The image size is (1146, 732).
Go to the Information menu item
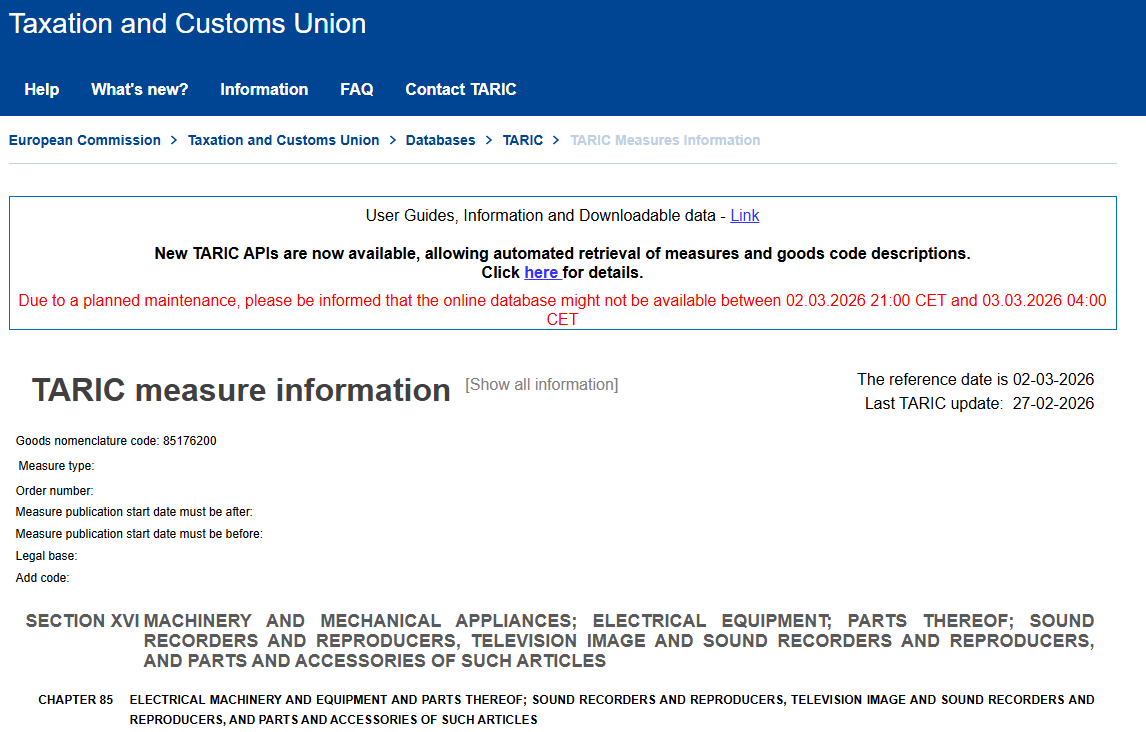click(264, 89)
